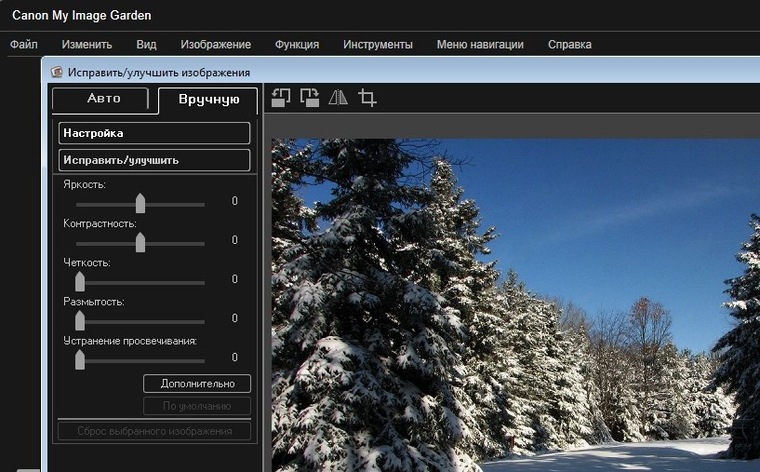Select the Вручную tab
760x472 pixels.
(208, 99)
